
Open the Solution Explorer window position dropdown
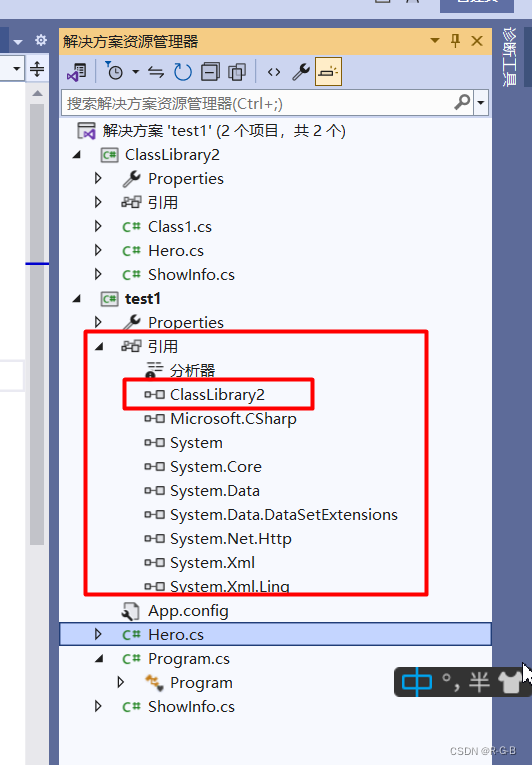pos(434,40)
